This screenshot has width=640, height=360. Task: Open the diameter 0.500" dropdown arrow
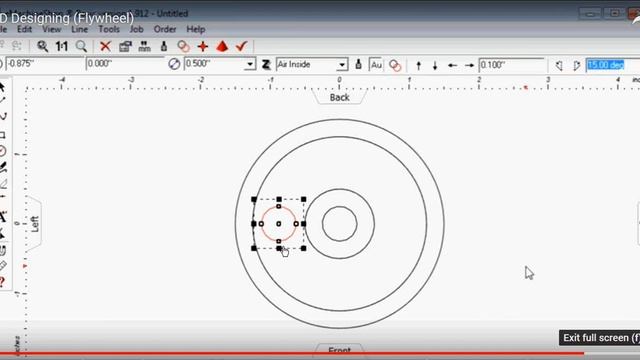pyautogui.click(x=250, y=64)
